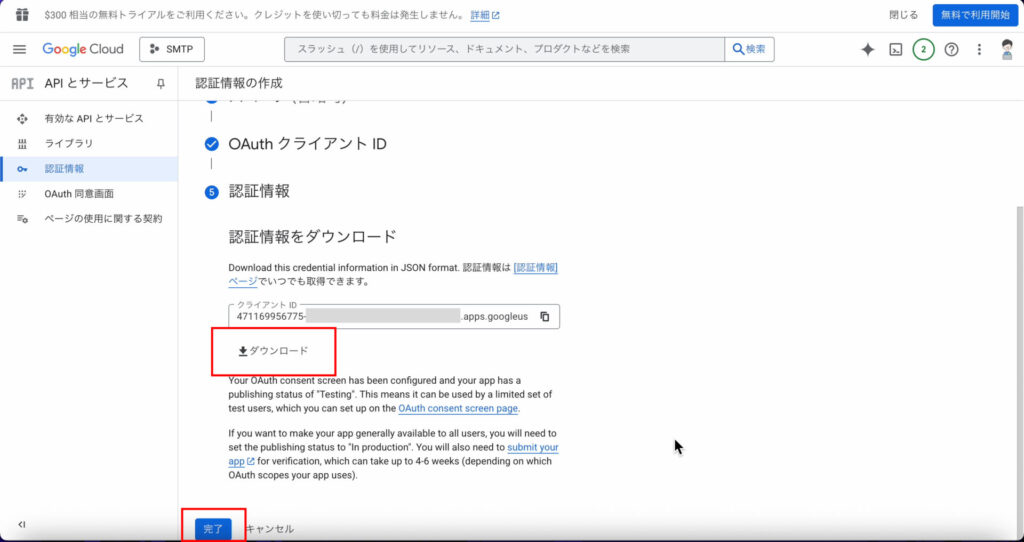
Task: Open notifications badge showing 2
Action: [x=923, y=50]
